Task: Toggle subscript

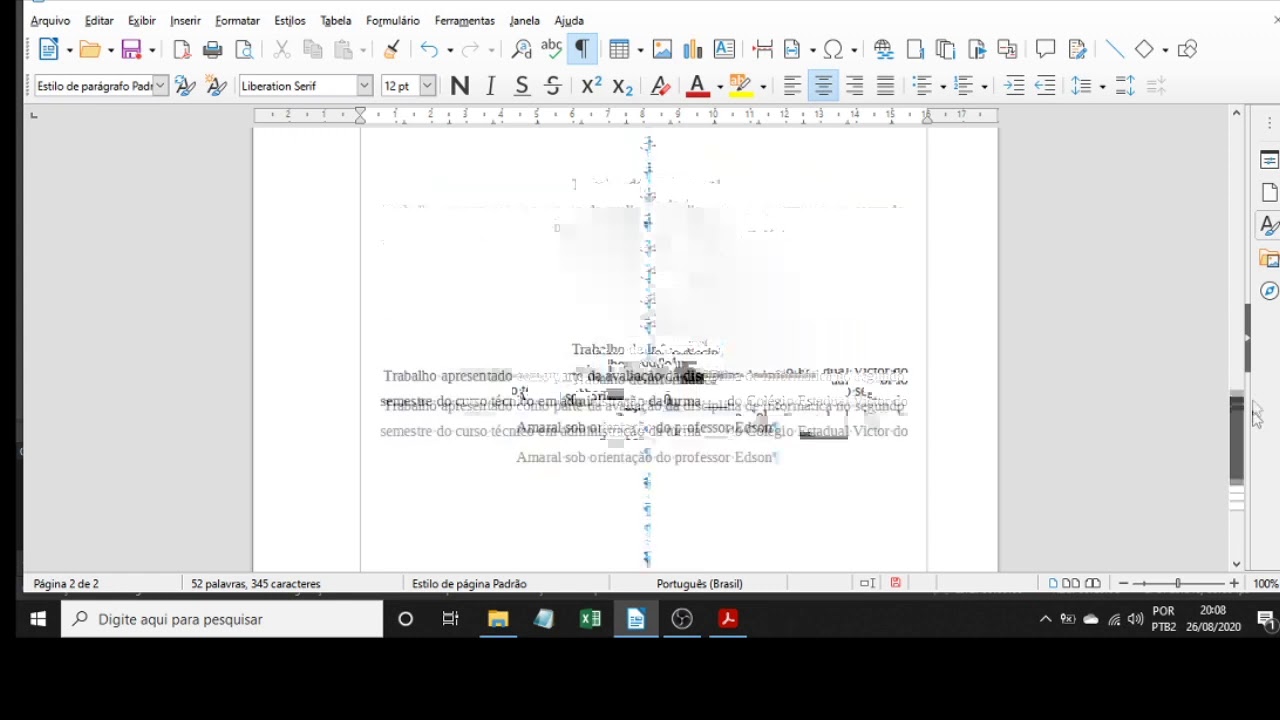Action: [623, 86]
